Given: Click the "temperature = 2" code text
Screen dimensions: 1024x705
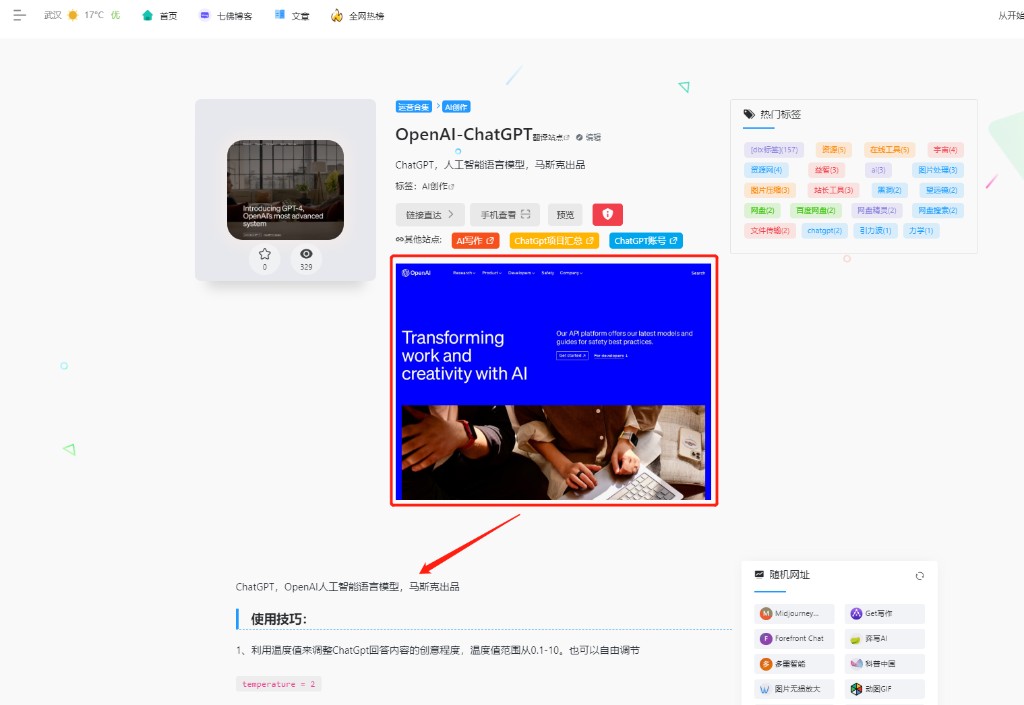Looking at the screenshot, I should point(279,684).
